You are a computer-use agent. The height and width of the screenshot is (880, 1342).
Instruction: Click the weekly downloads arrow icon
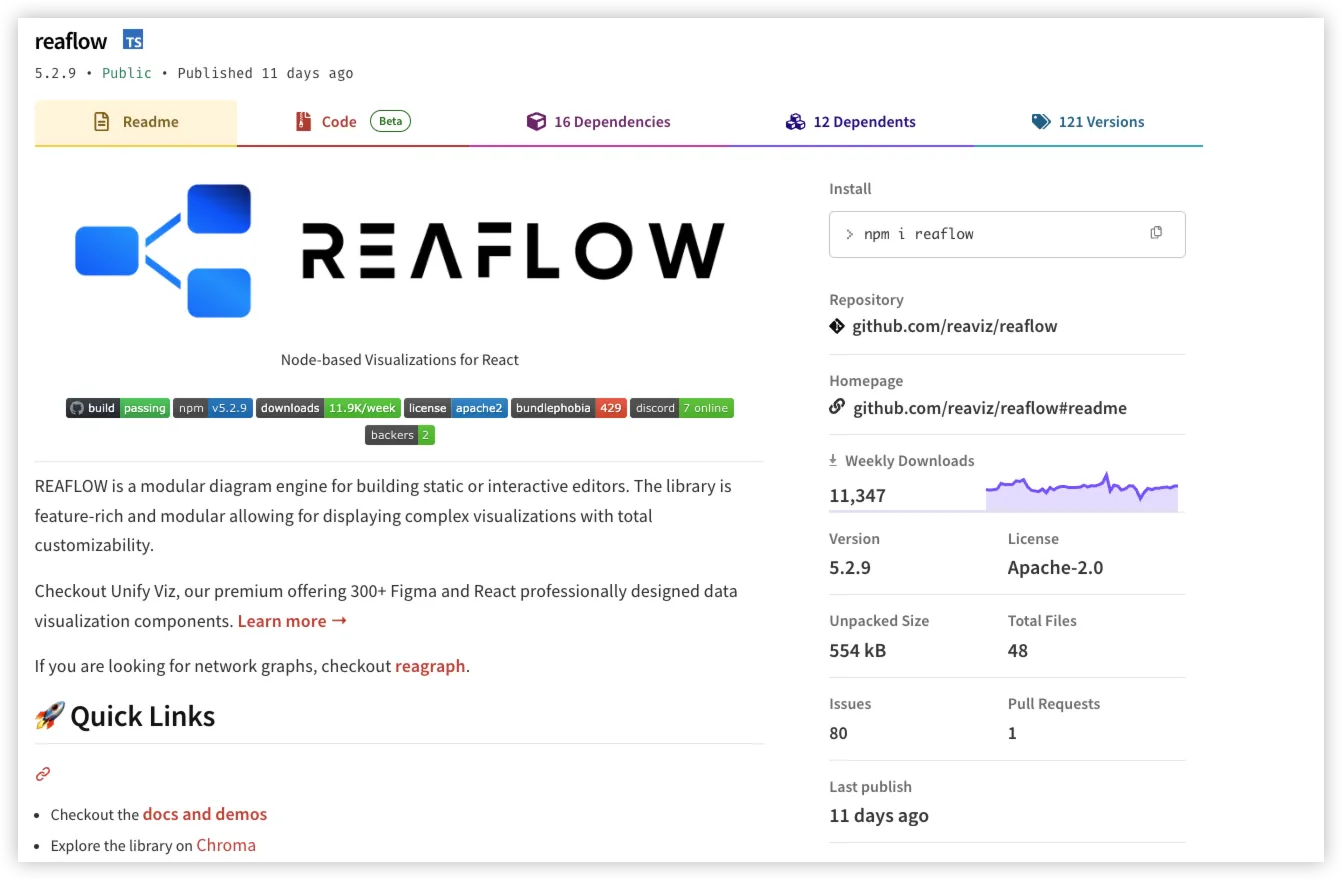click(833, 460)
